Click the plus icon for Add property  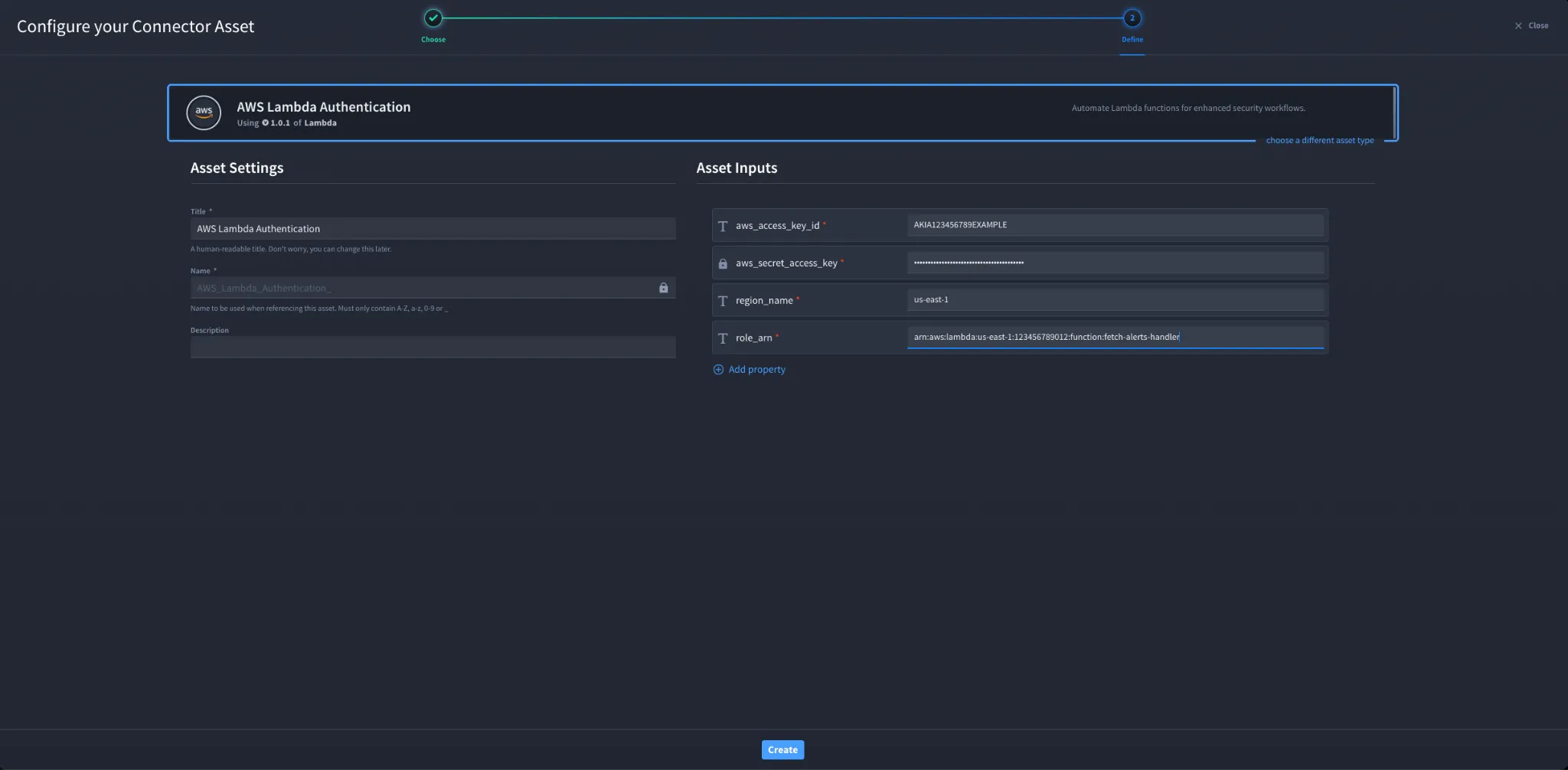(718, 370)
